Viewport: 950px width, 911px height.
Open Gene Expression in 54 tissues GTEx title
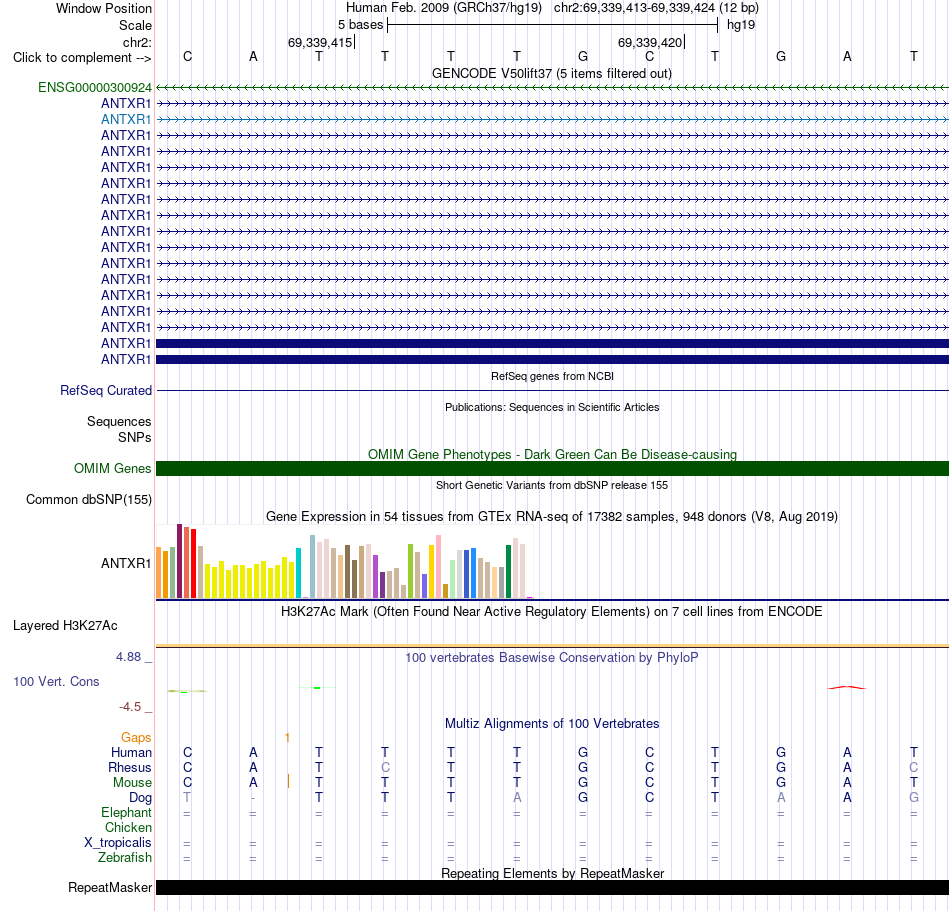(552, 517)
